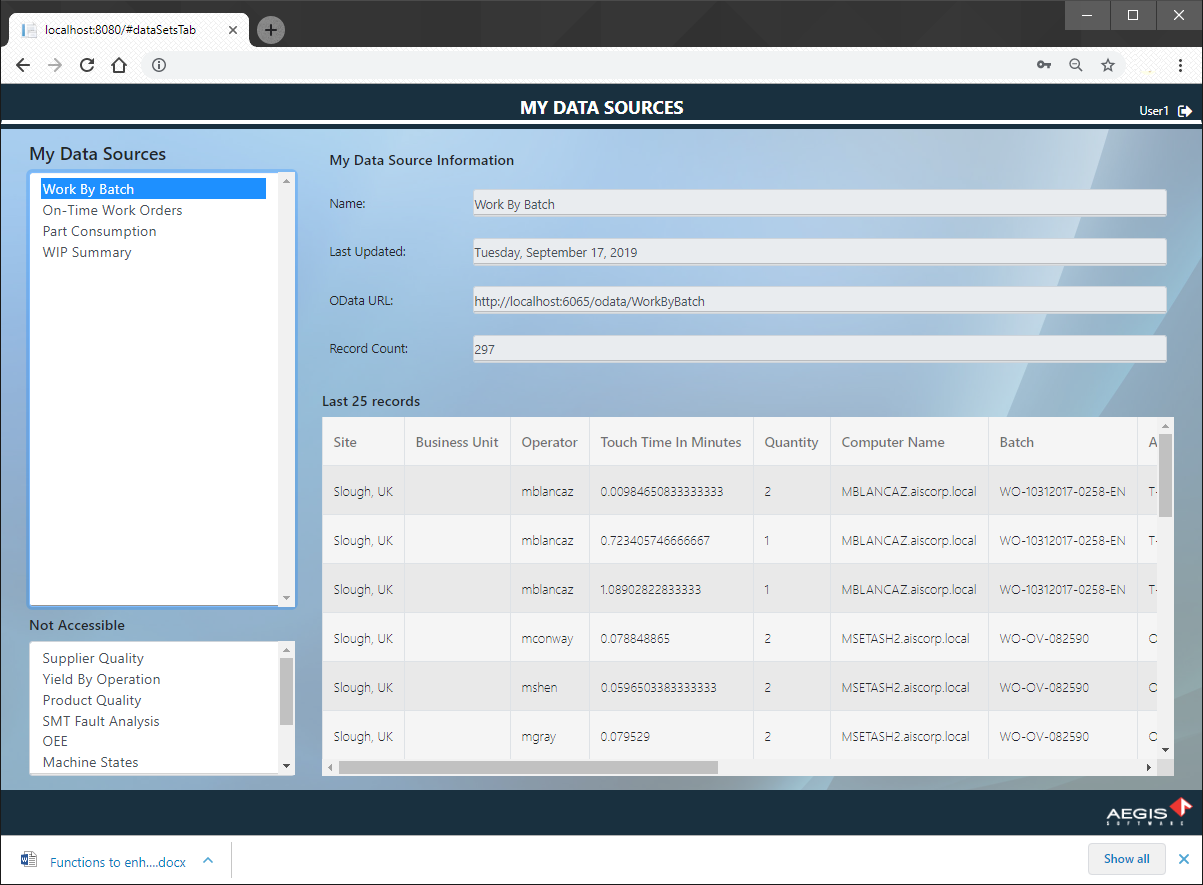Click Supplier Quality in the Not Accessible list
This screenshot has width=1203, height=885.
(x=93, y=658)
